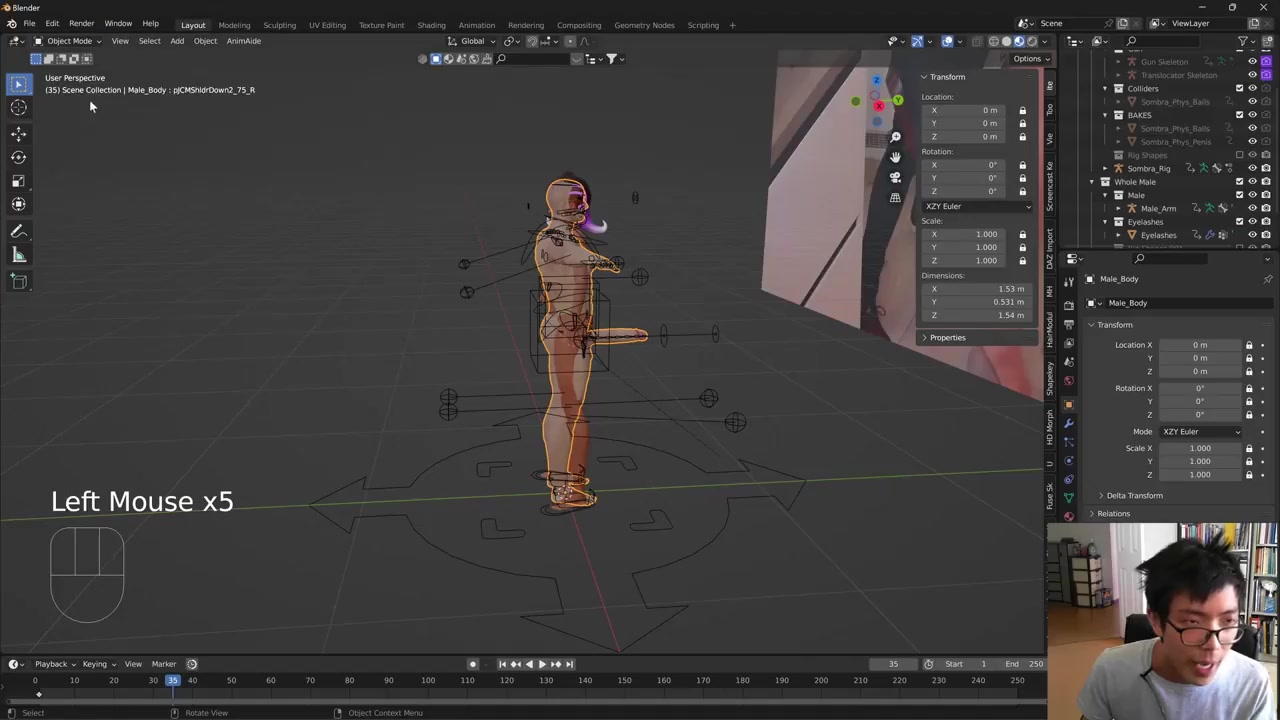The width and height of the screenshot is (1280, 720).
Task: Hide the Eyelashes collection in outliner
Action: pos(1252,222)
